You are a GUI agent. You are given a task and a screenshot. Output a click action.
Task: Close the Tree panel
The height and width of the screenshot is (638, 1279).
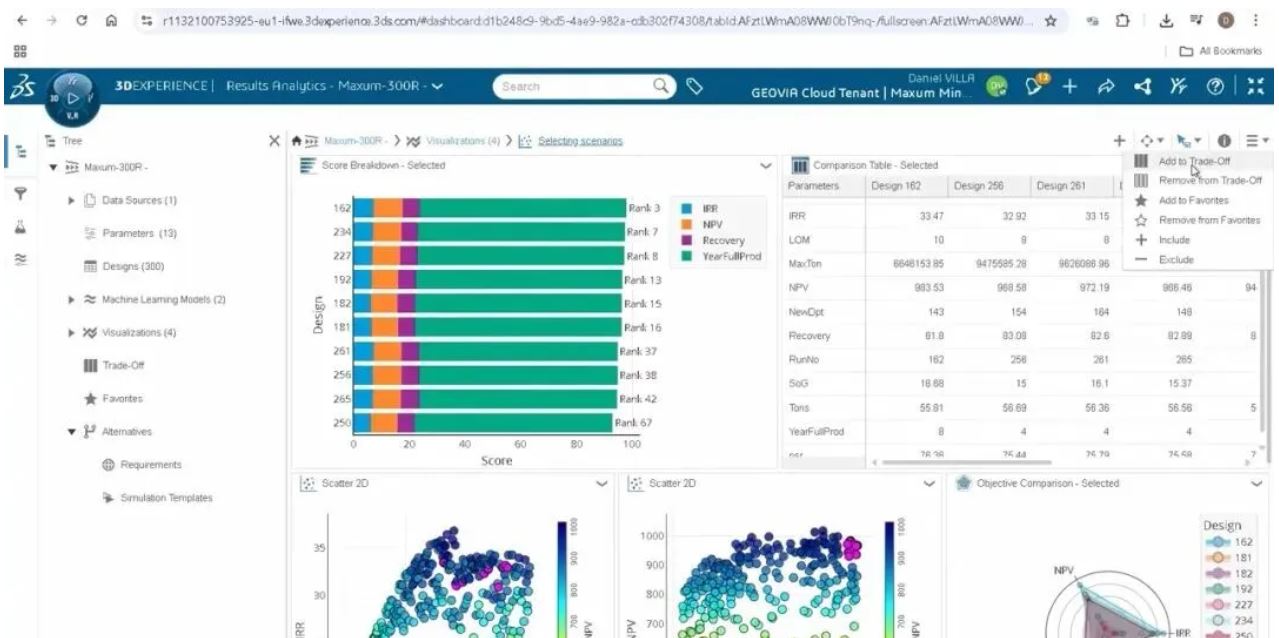274,141
